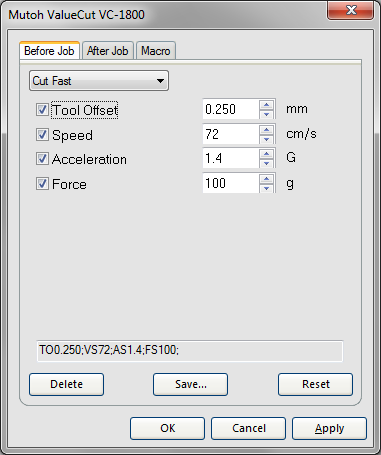
Task: Click the command string field TO0.250;VS72
Action: tap(190, 351)
